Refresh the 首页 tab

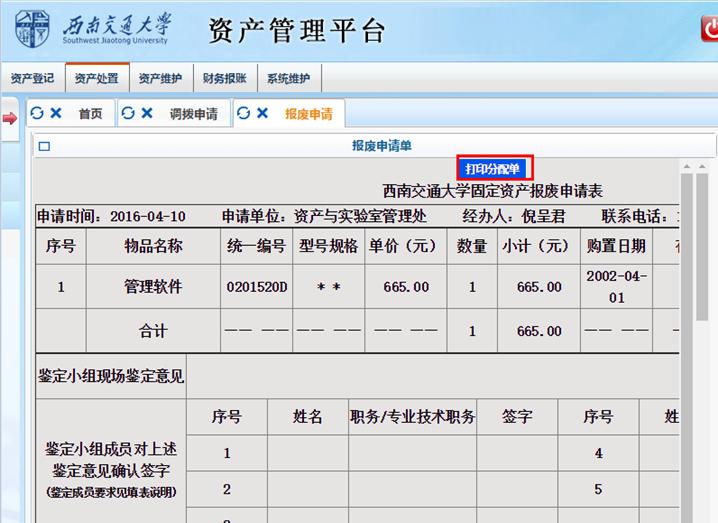[x=37, y=114]
